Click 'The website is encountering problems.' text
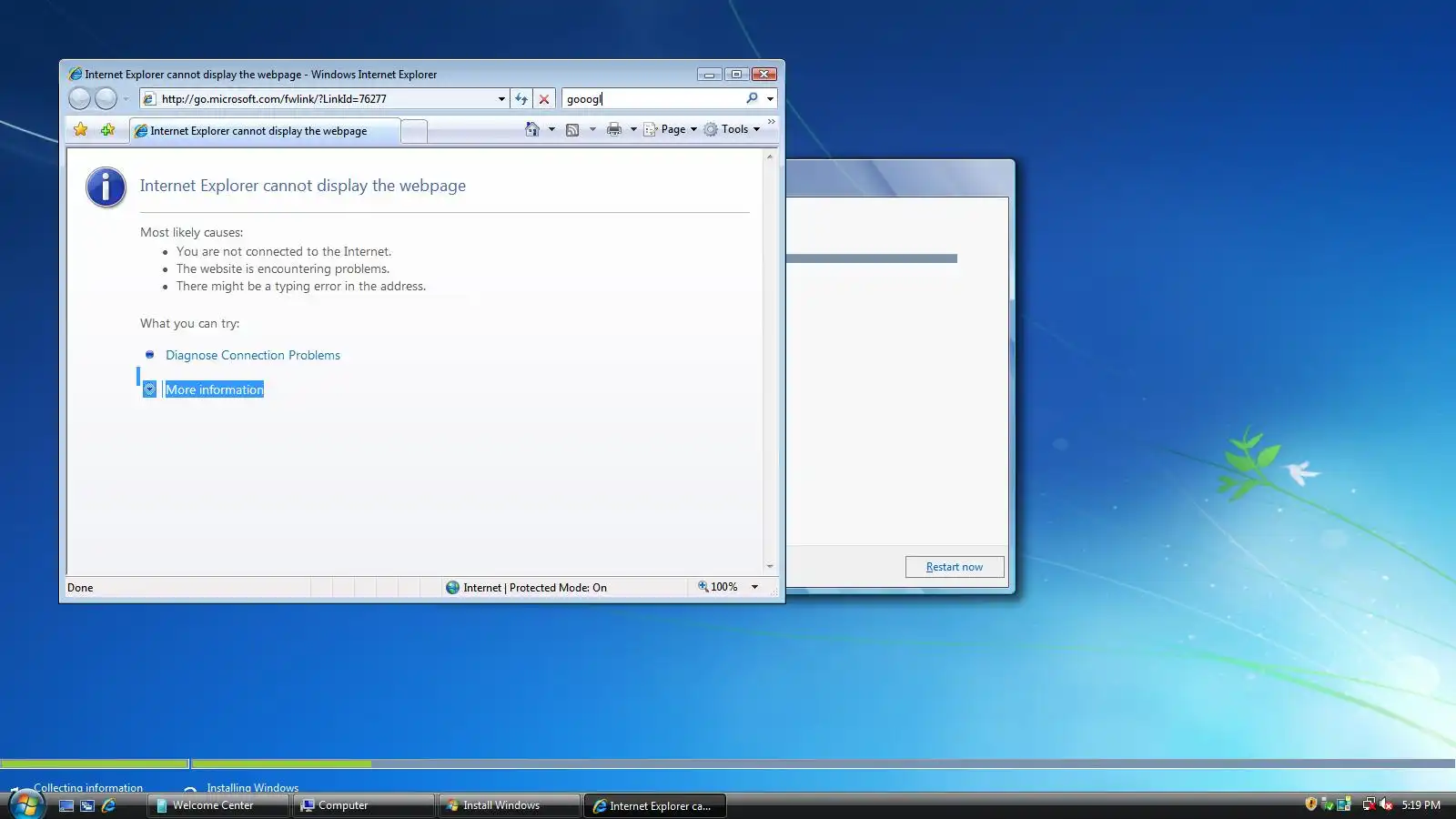 pyautogui.click(x=283, y=268)
